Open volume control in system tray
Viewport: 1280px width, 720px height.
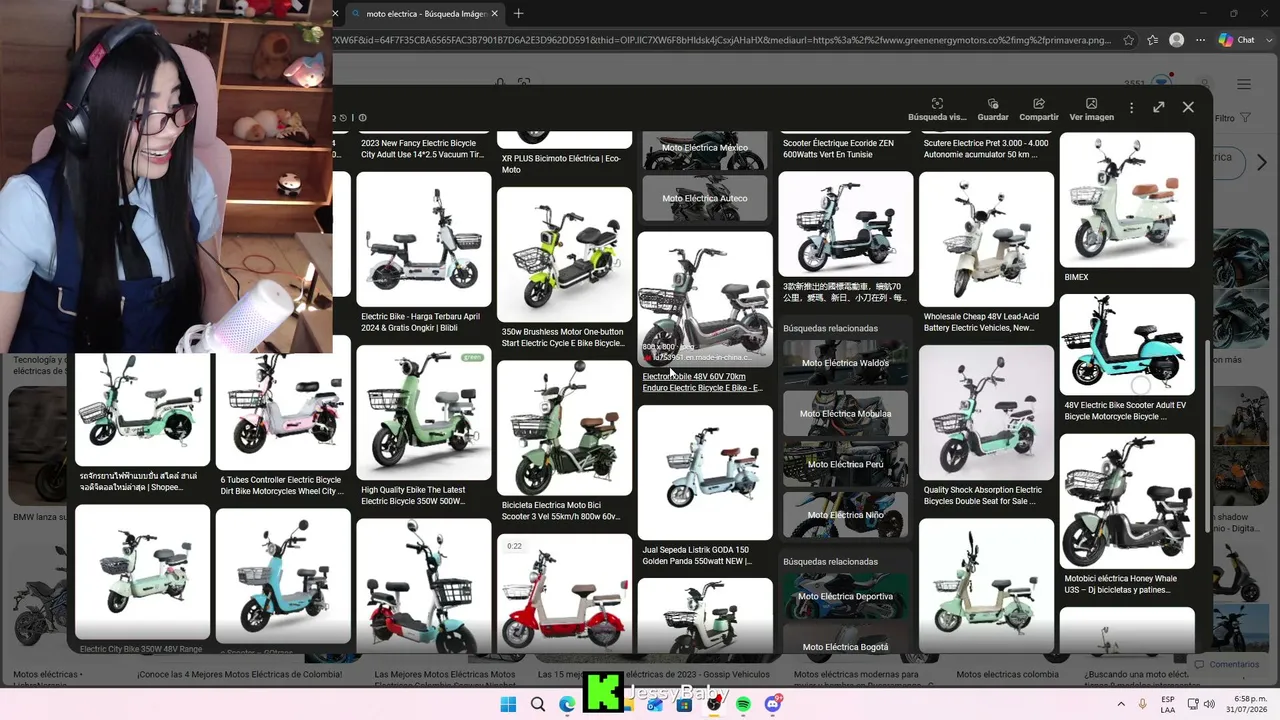(1209, 705)
